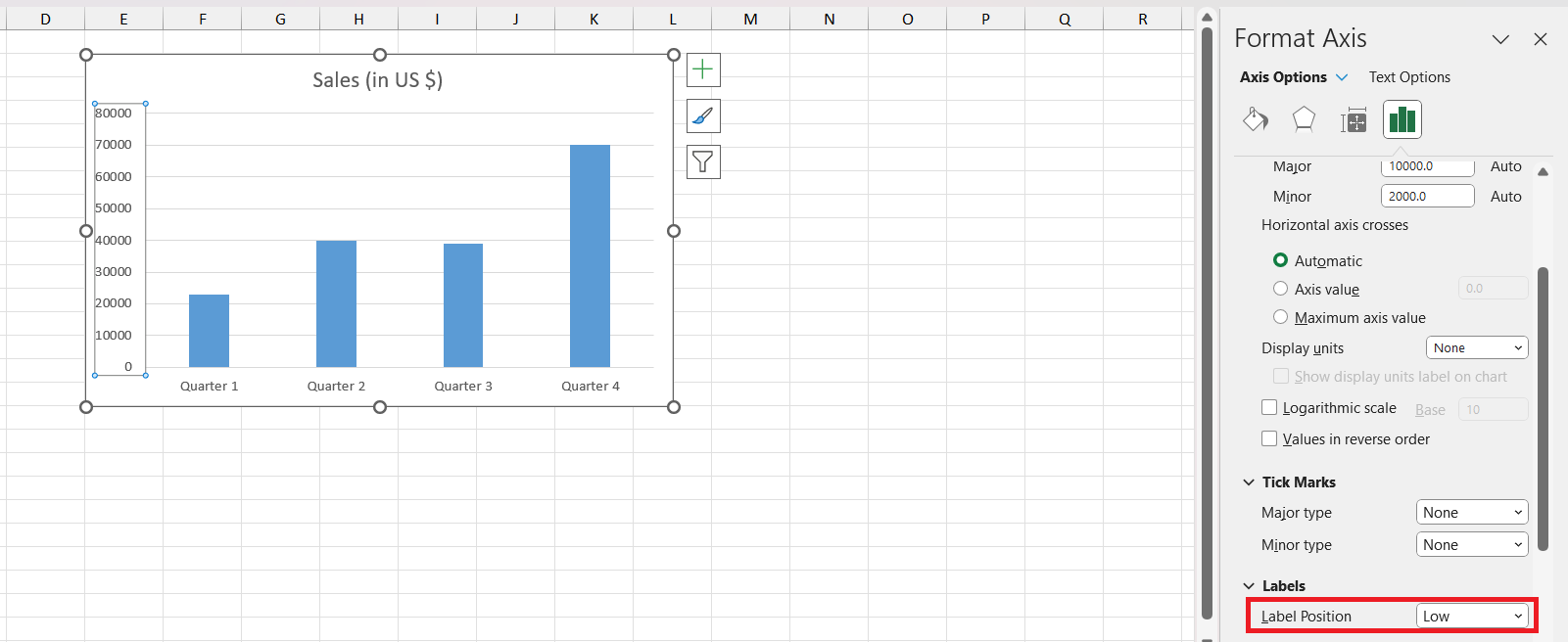Click the chart's bottom-center resize handle
This screenshot has width=1568, height=642.
coord(380,407)
